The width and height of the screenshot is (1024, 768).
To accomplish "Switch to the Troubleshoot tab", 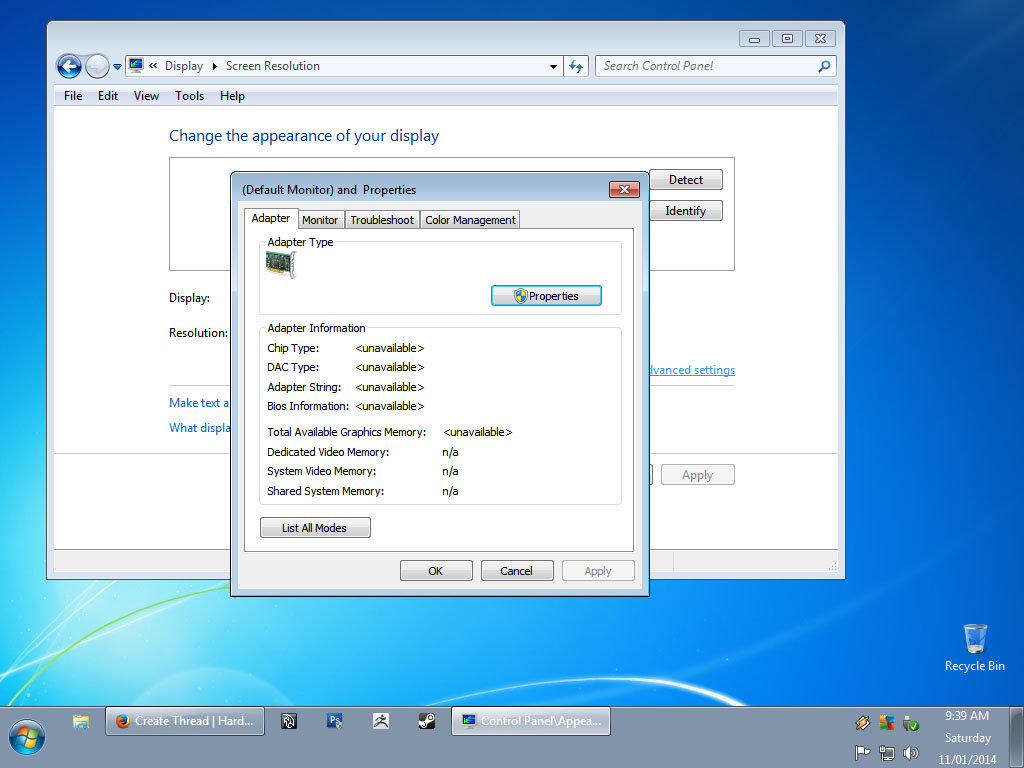I will [x=382, y=220].
